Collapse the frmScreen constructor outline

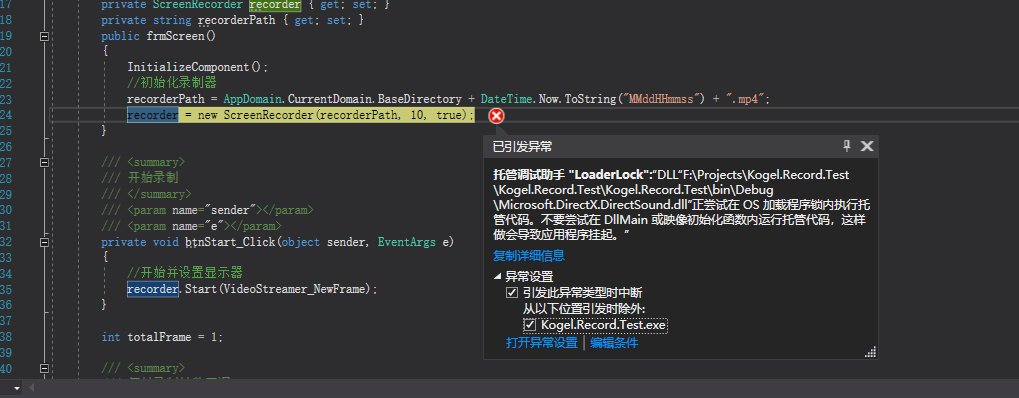pyautogui.click(x=44, y=36)
